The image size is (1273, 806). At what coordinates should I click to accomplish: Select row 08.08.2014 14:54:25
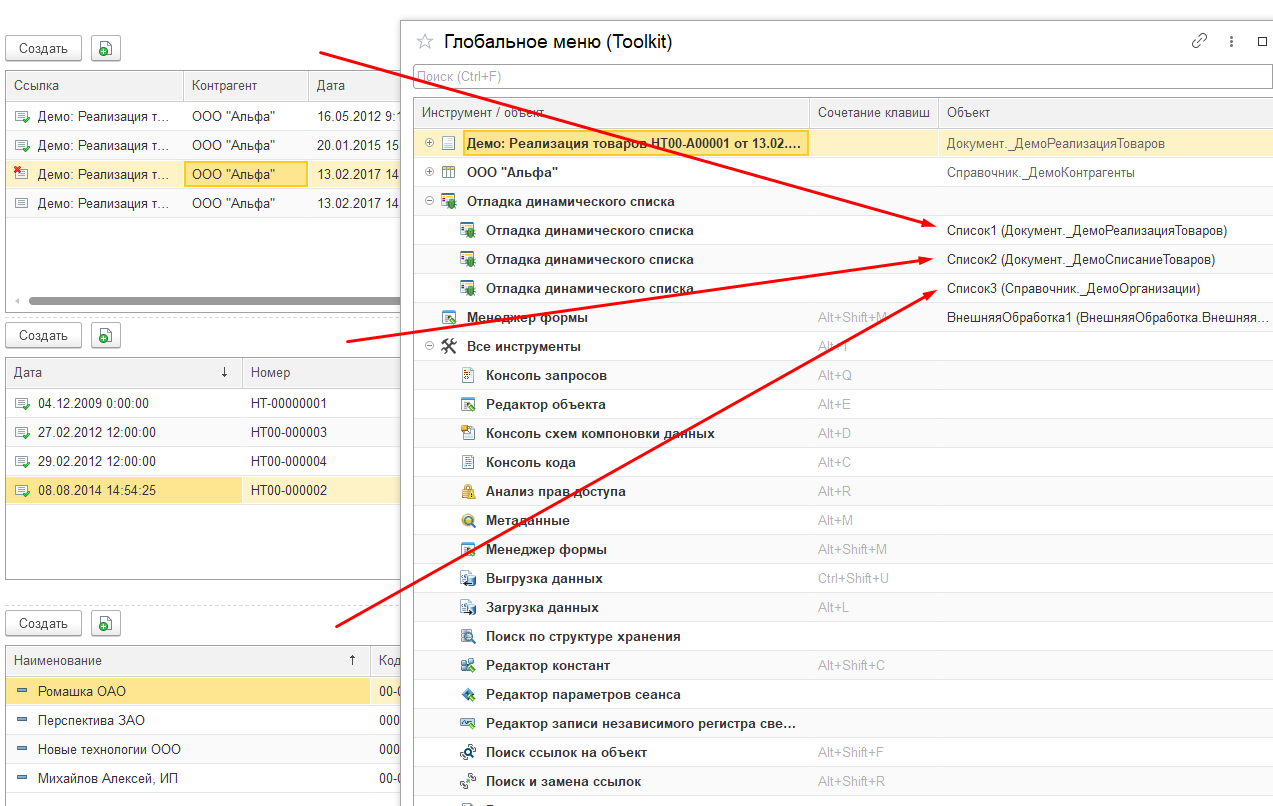tap(203, 490)
